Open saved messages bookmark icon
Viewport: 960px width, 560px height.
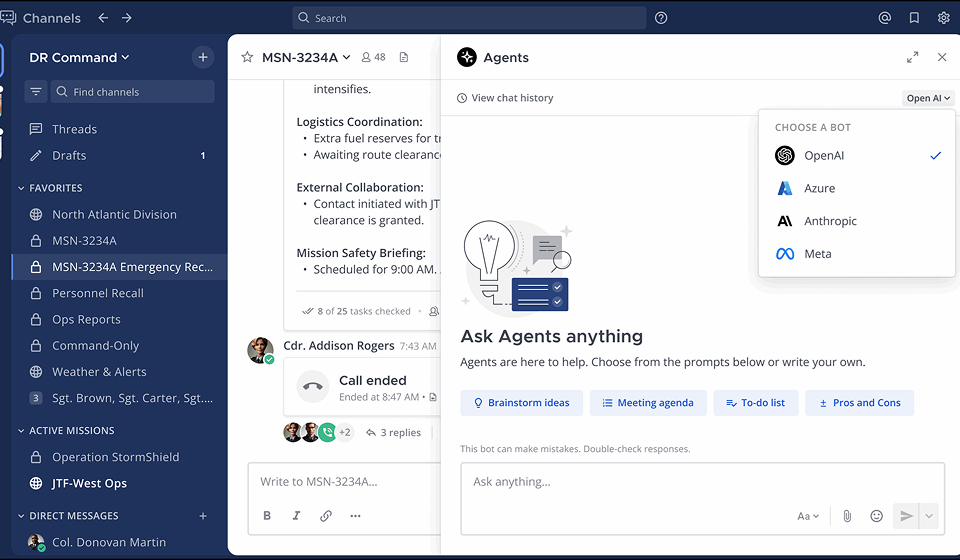coord(914,18)
